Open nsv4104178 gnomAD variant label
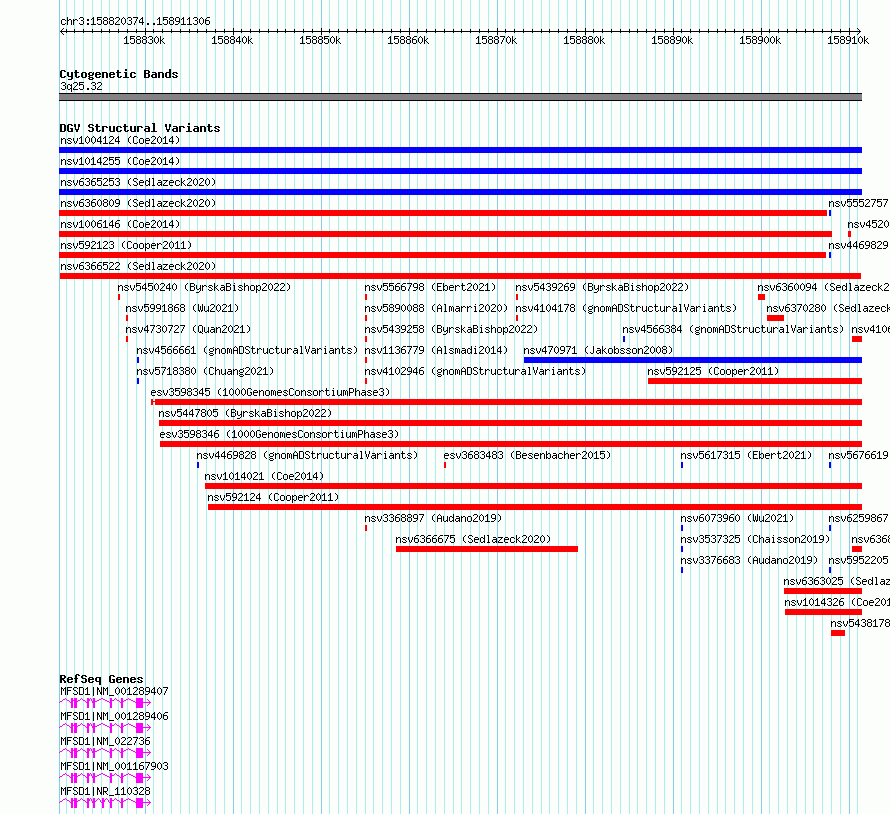The width and height of the screenshot is (890, 814). click(x=626, y=308)
